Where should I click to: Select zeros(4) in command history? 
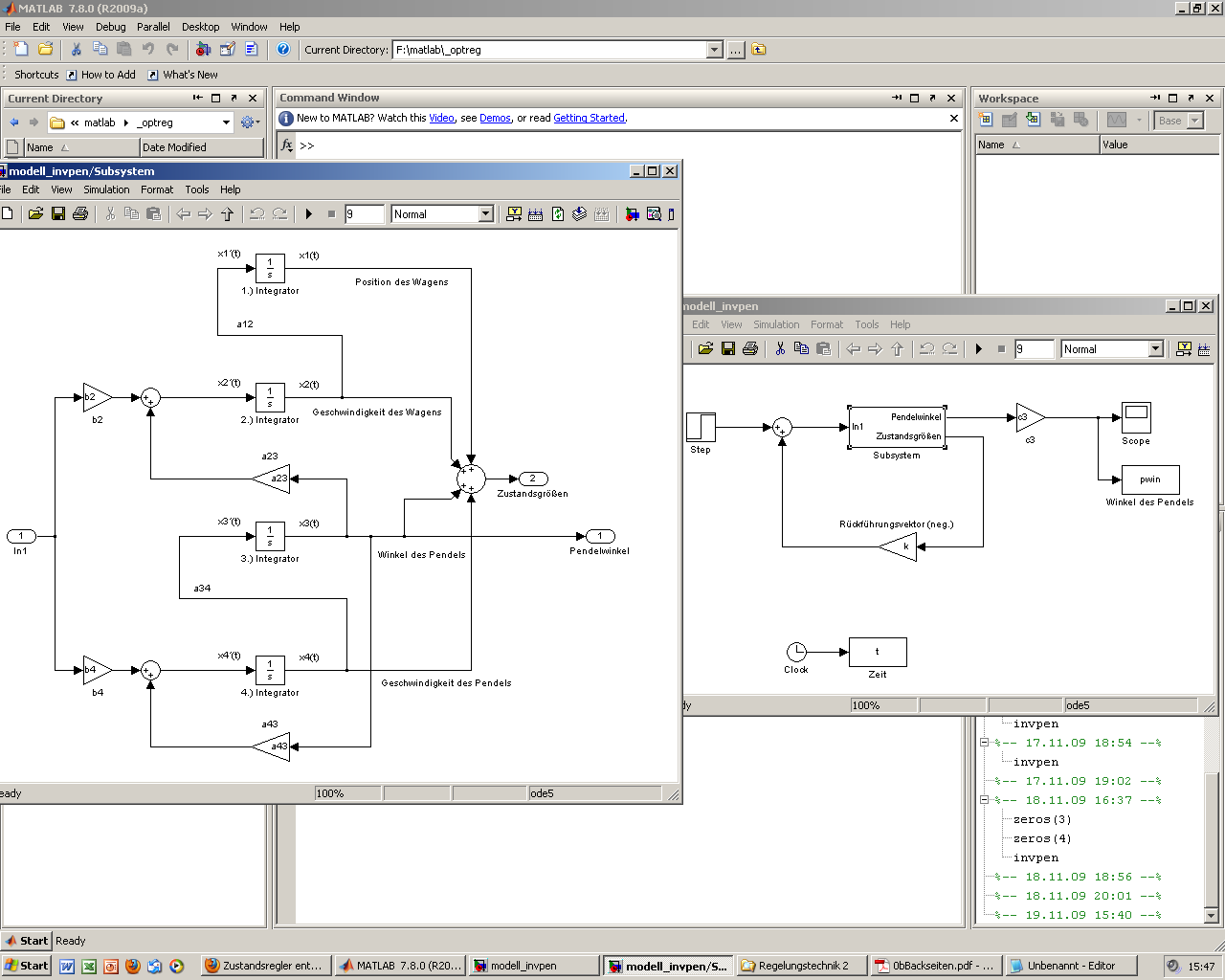pos(1042,838)
